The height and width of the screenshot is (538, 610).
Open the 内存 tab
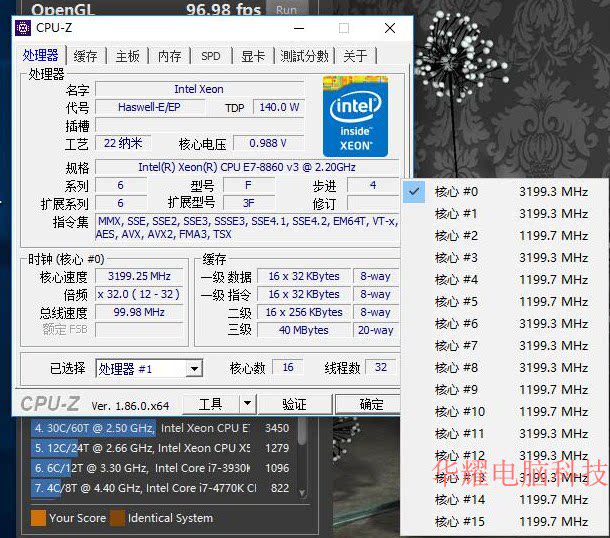[x=169, y=56]
